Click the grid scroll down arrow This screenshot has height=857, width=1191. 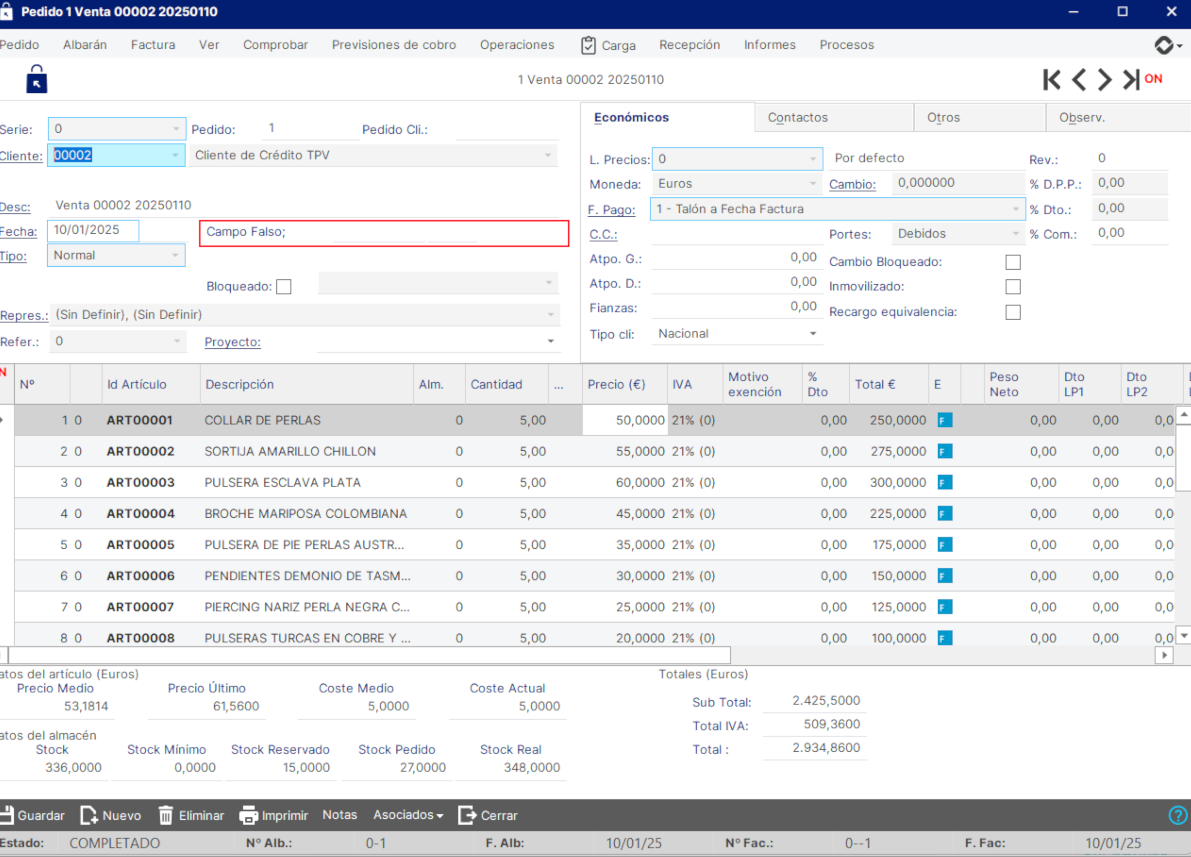(x=1183, y=636)
